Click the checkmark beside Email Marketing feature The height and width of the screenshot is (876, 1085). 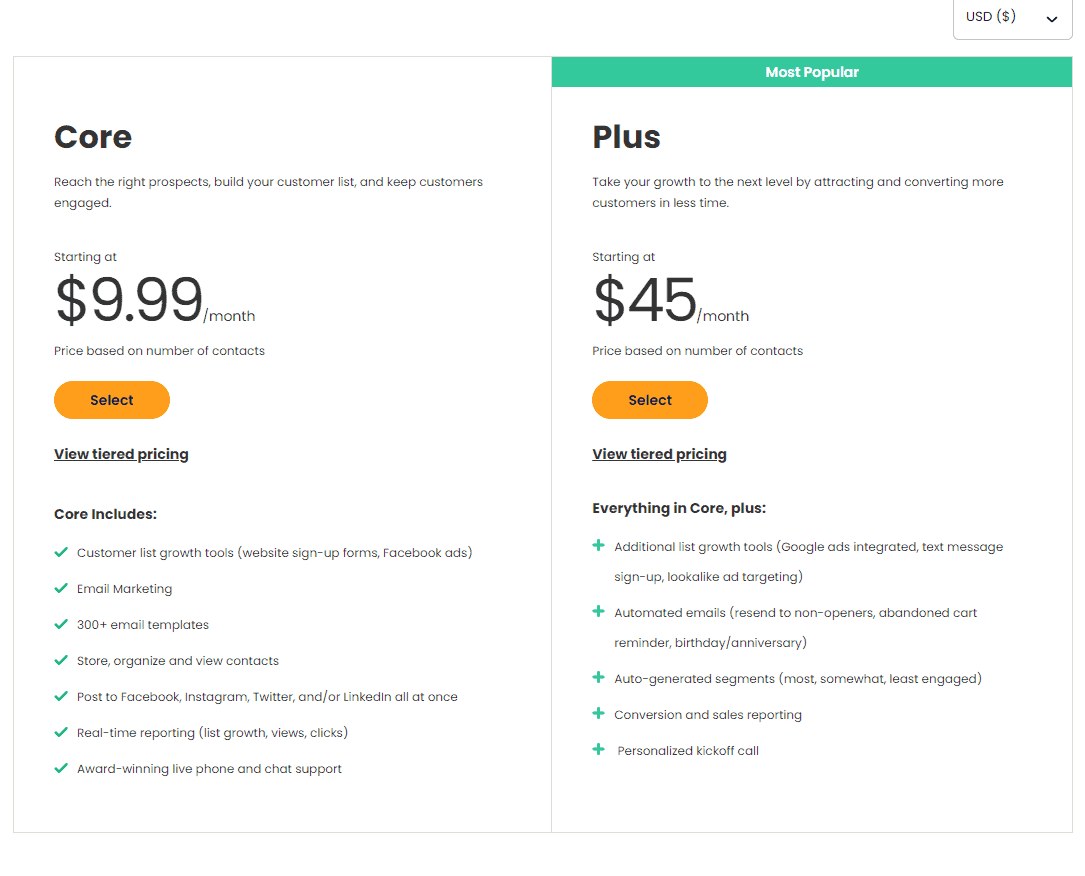tap(62, 589)
